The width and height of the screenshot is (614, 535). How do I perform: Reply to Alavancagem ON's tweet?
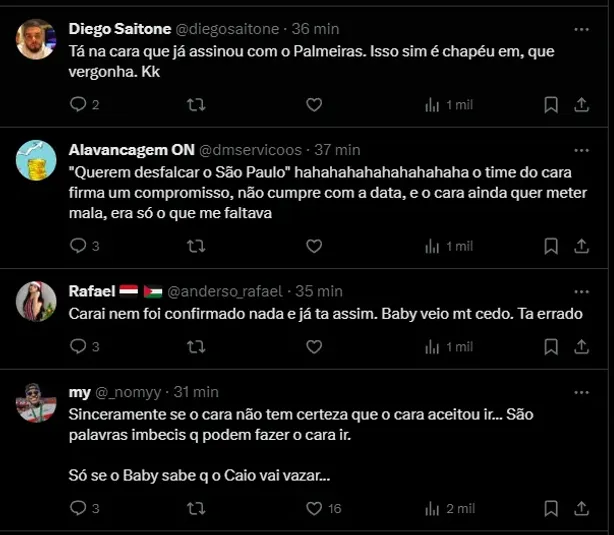pos(78,245)
